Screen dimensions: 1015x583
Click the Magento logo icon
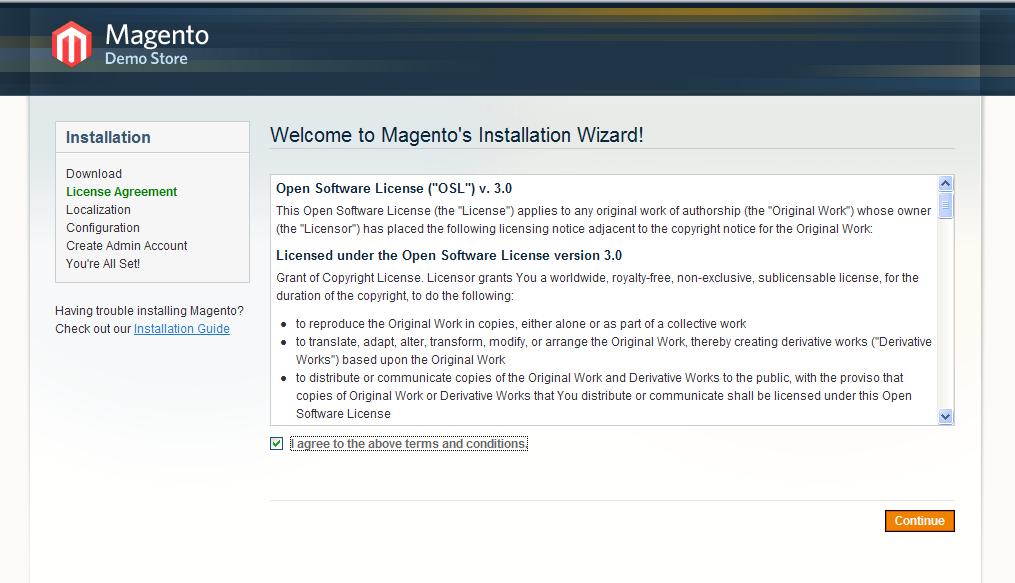click(72, 45)
